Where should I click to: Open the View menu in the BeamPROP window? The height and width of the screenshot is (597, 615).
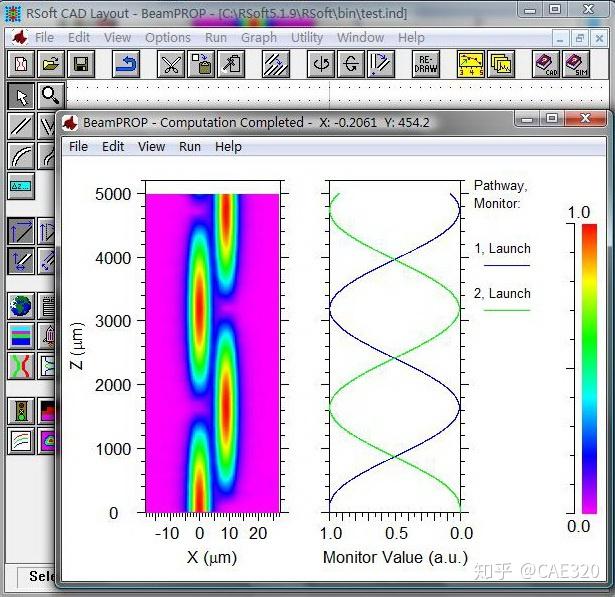[x=151, y=147]
